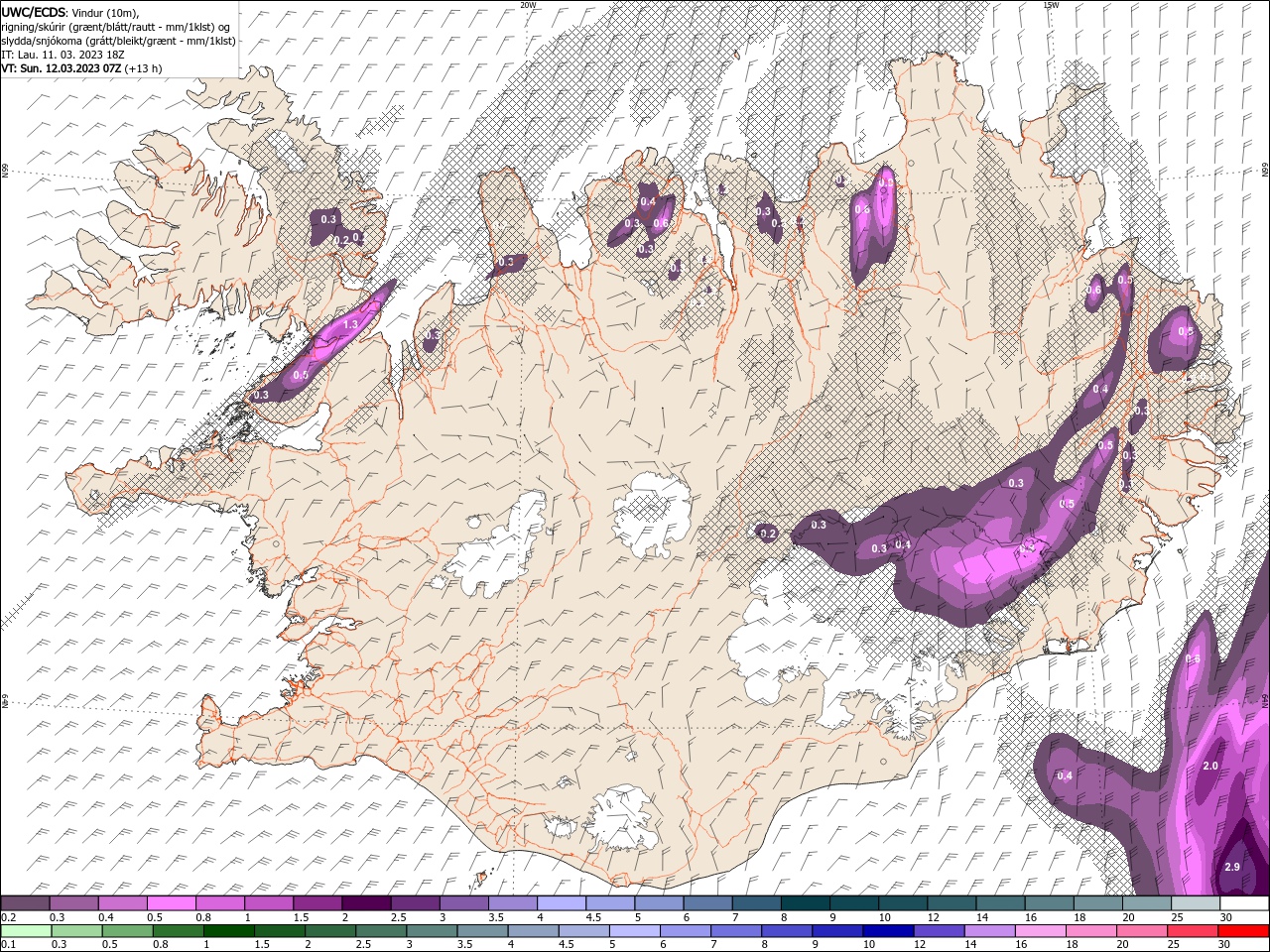Click the purple 0.3 swatch in top legend
The height and width of the screenshot is (952, 1270).
point(73,903)
